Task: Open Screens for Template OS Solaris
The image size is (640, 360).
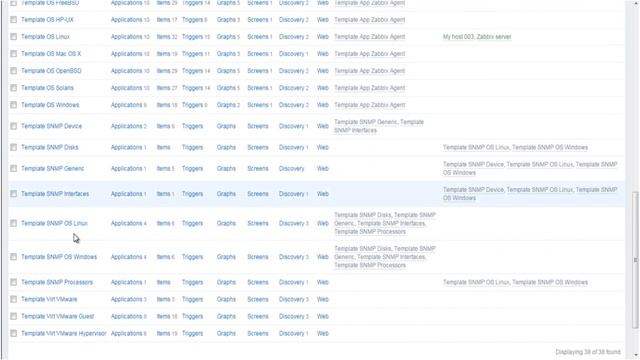Action: click(x=258, y=88)
